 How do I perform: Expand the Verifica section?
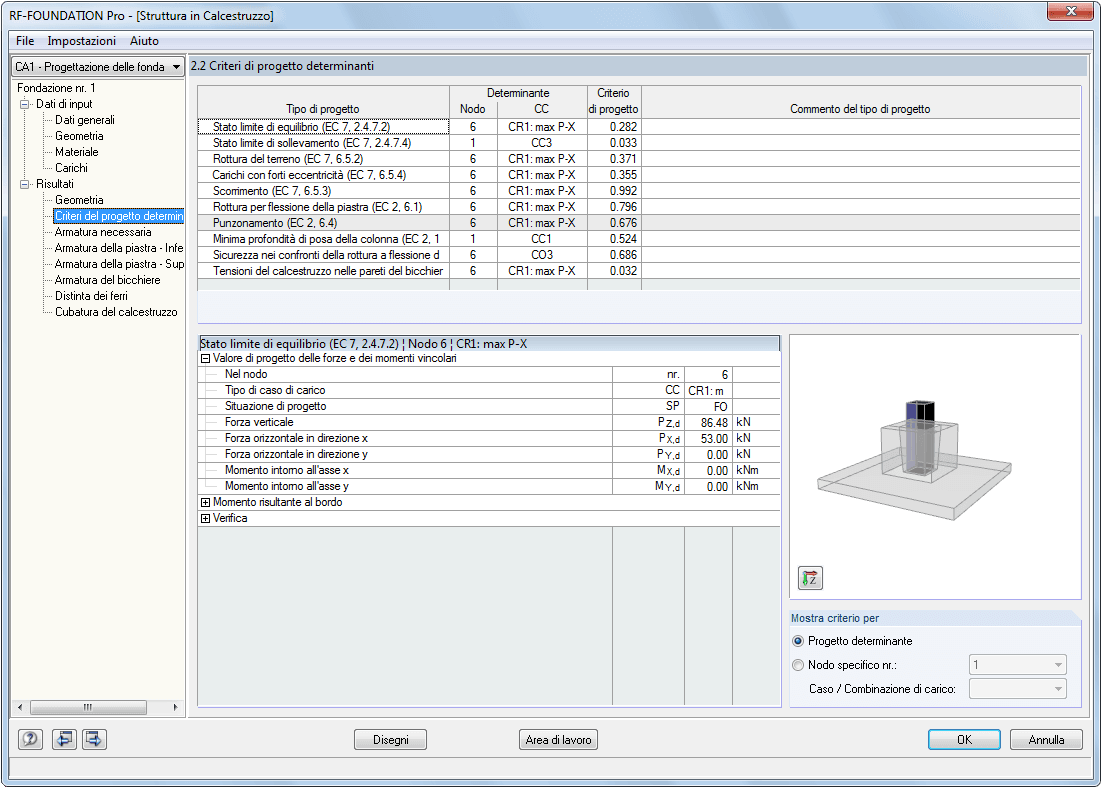(x=205, y=518)
